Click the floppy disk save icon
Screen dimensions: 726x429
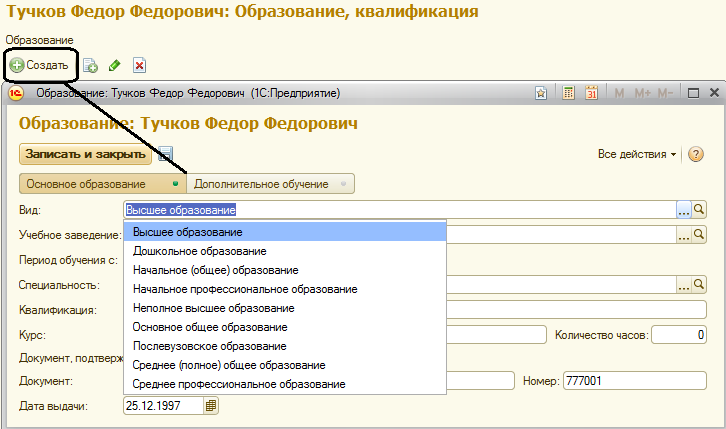click(x=165, y=154)
